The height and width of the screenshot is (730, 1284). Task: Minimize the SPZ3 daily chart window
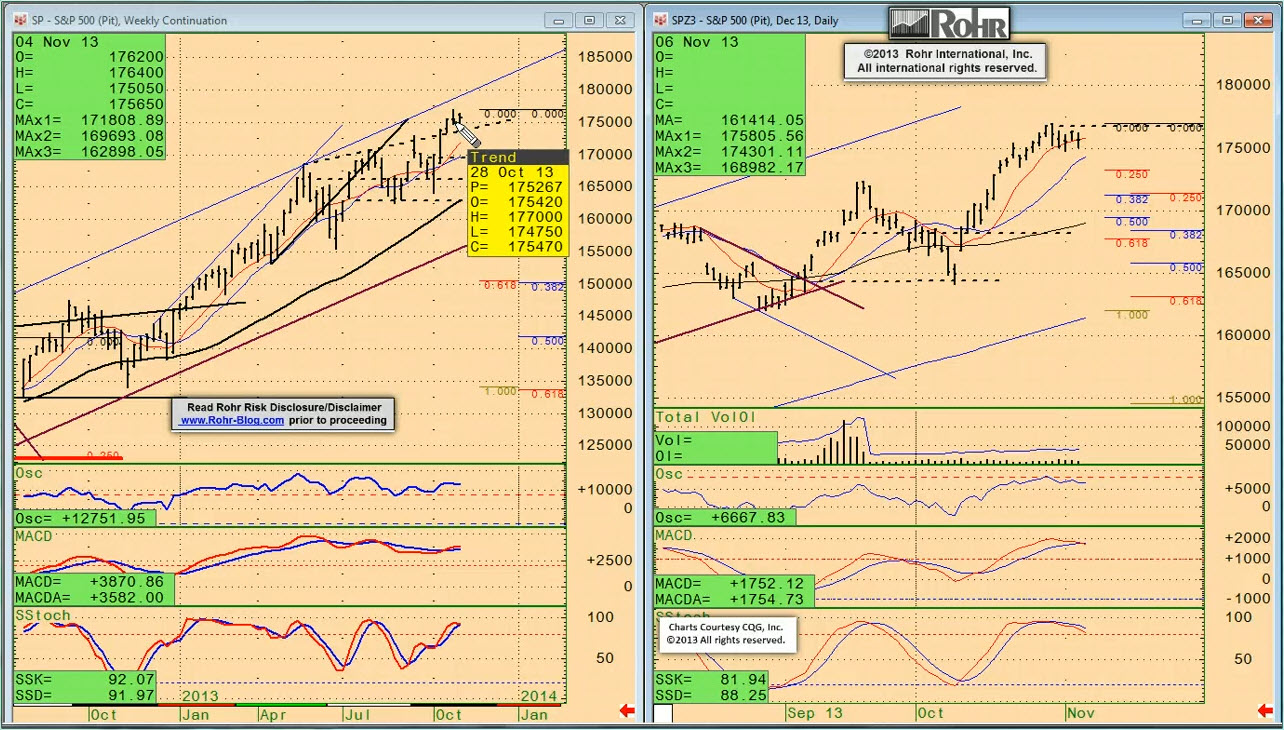(1196, 20)
